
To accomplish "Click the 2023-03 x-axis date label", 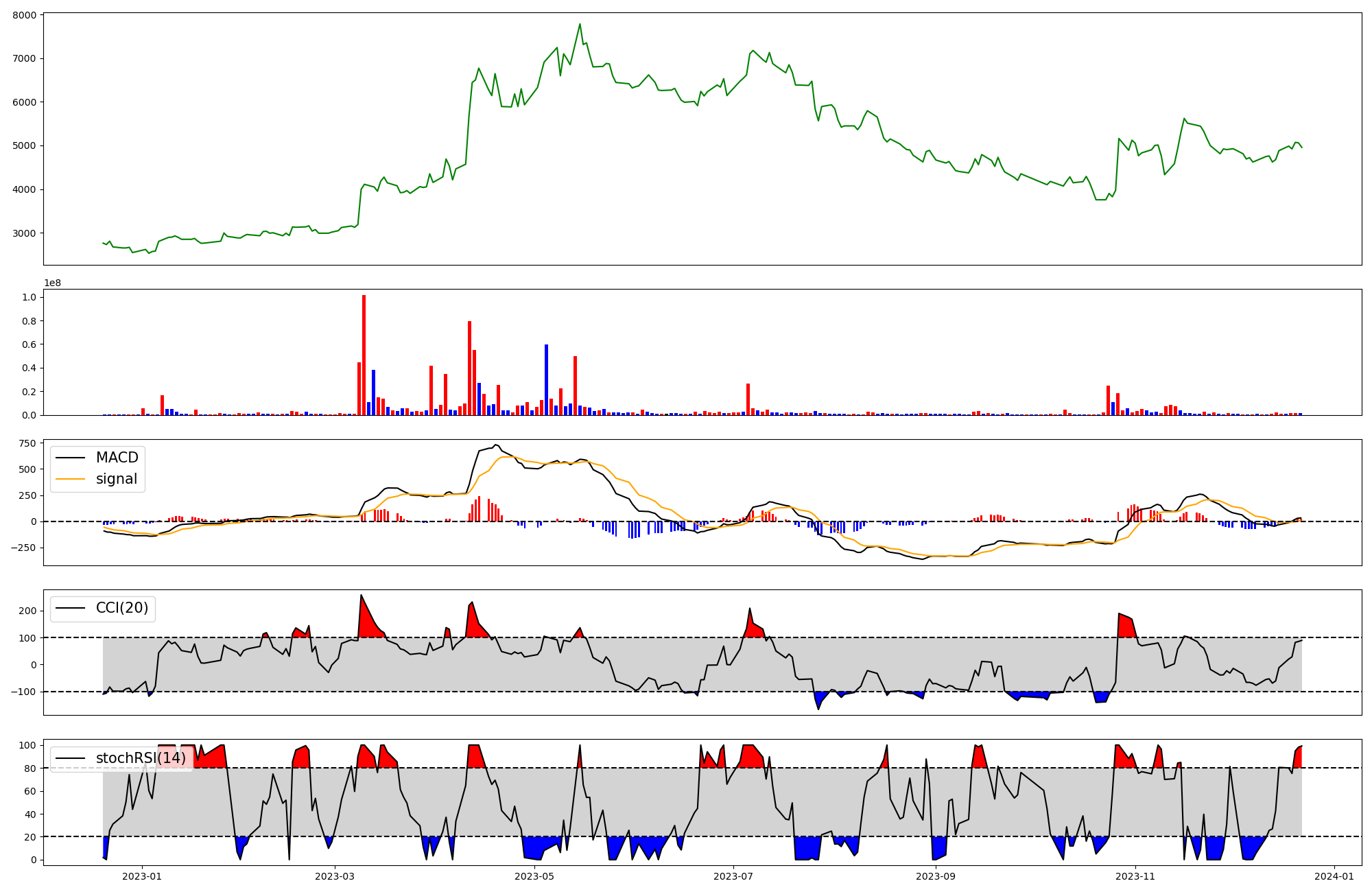I will click(x=335, y=876).
